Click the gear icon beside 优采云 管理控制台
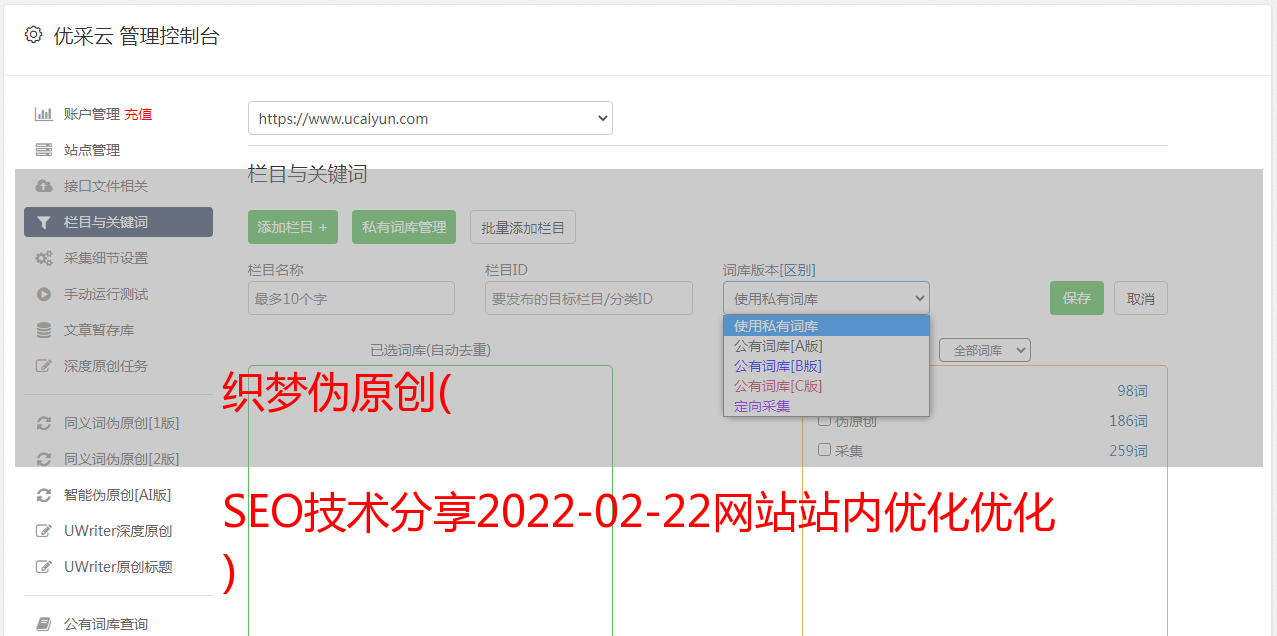The width and height of the screenshot is (1277, 636). [x=34, y=35]
